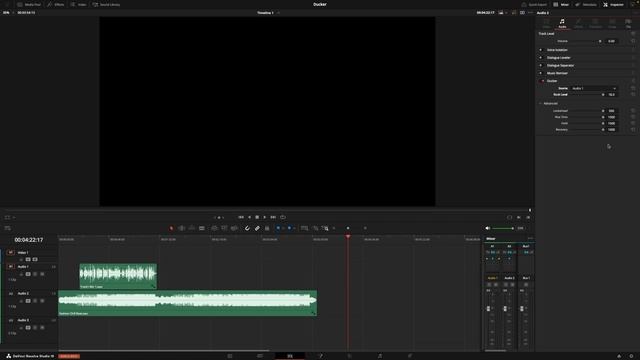The height and width of the screenshot is (360, 640).
Task: Switch to Inspector Video tab
Action: tap(546, 23)
